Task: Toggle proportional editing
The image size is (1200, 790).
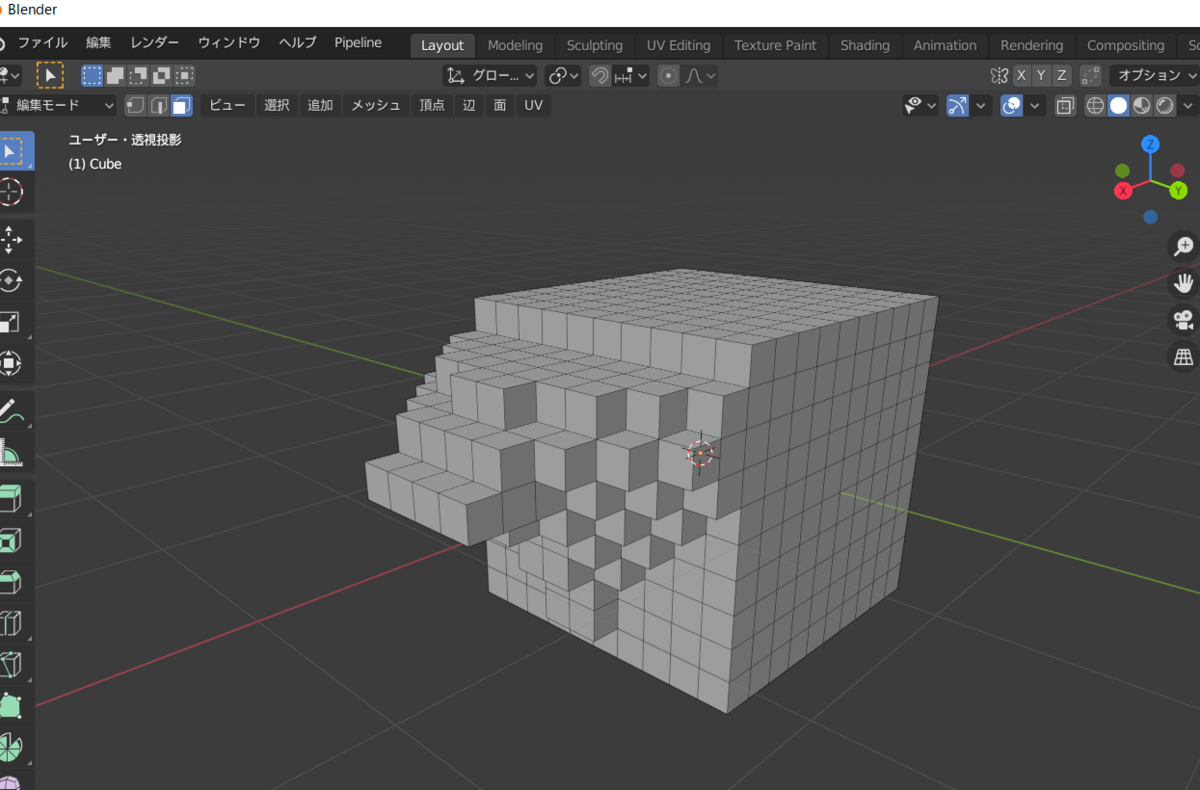Action: click(x=669, y=75)
